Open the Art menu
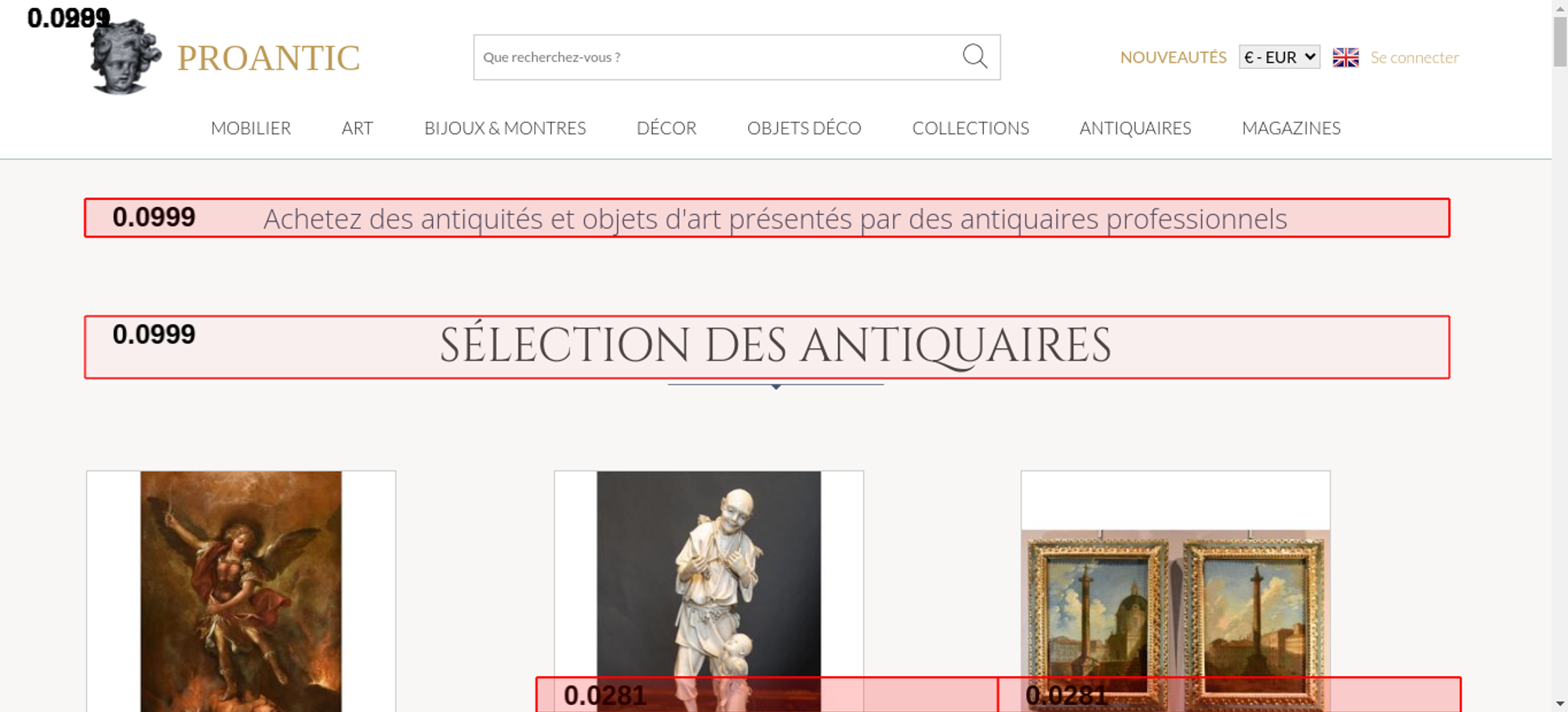The width and height of the screenshot is (1568, 712). pyautogui.click(x=357, y=128)
